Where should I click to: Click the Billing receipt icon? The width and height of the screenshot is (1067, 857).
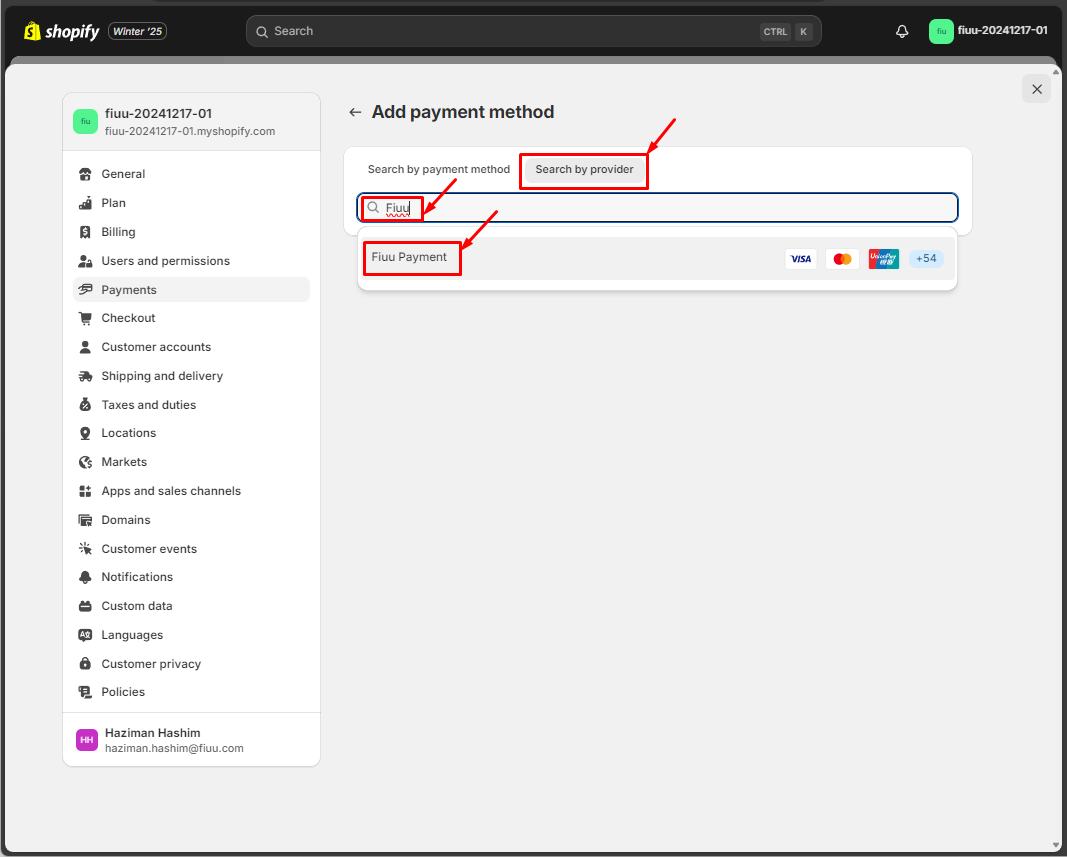pos(85,232)
